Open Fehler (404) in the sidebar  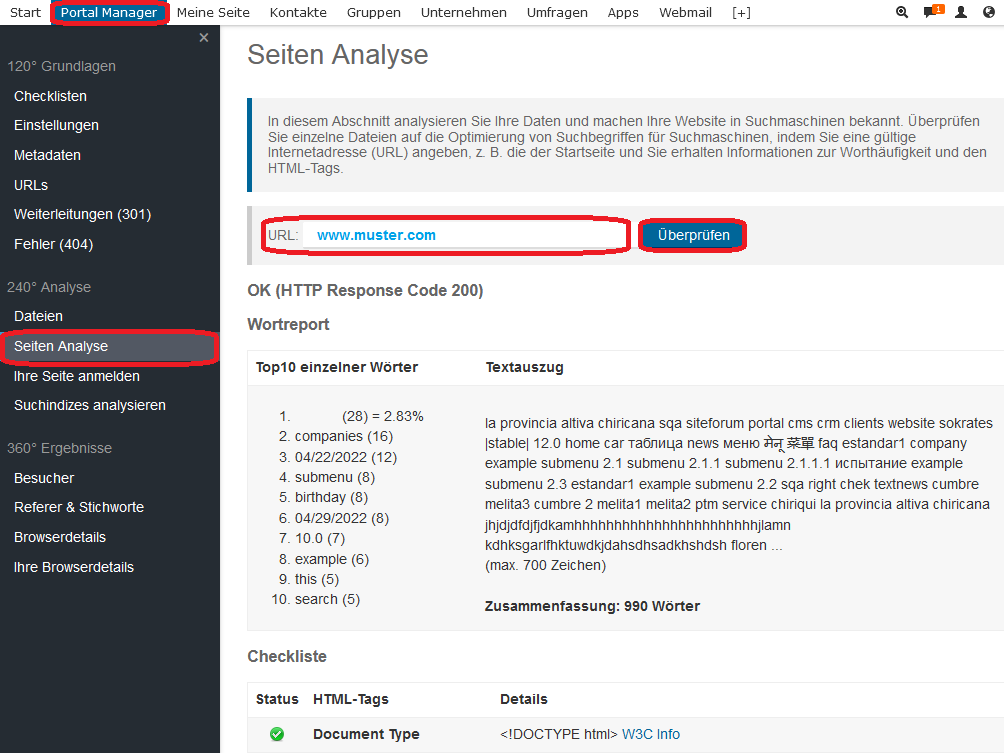(x=53, y=244)
